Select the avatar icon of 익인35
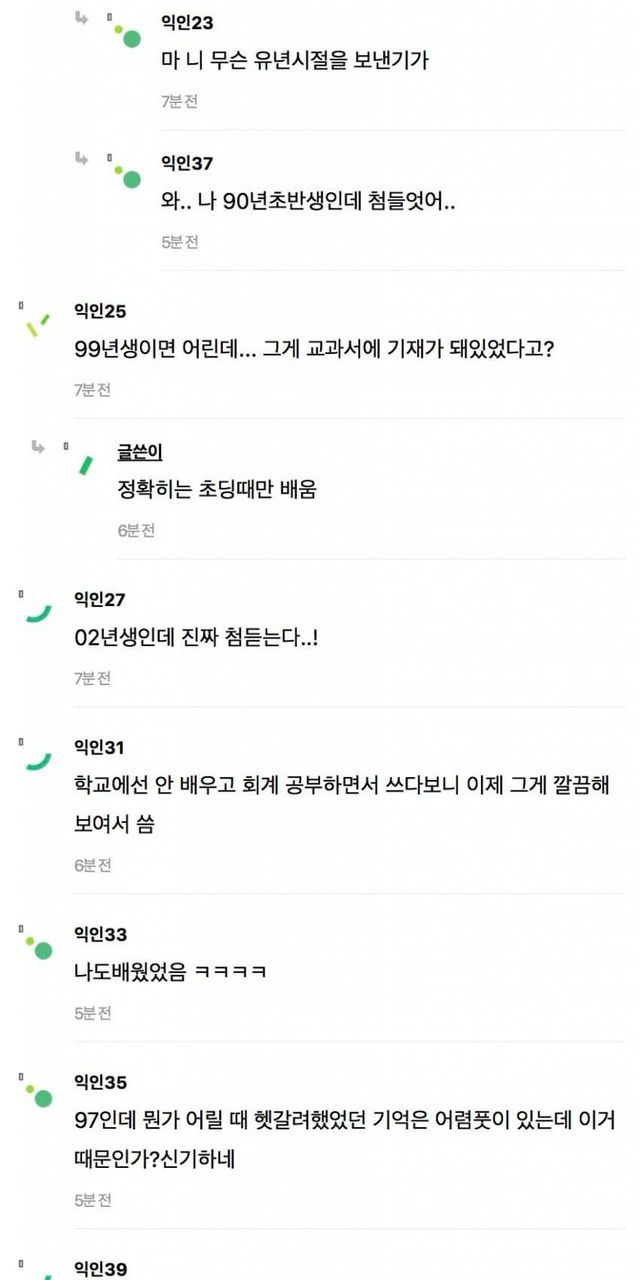The image size is (640, 1280). [38, 1095]
